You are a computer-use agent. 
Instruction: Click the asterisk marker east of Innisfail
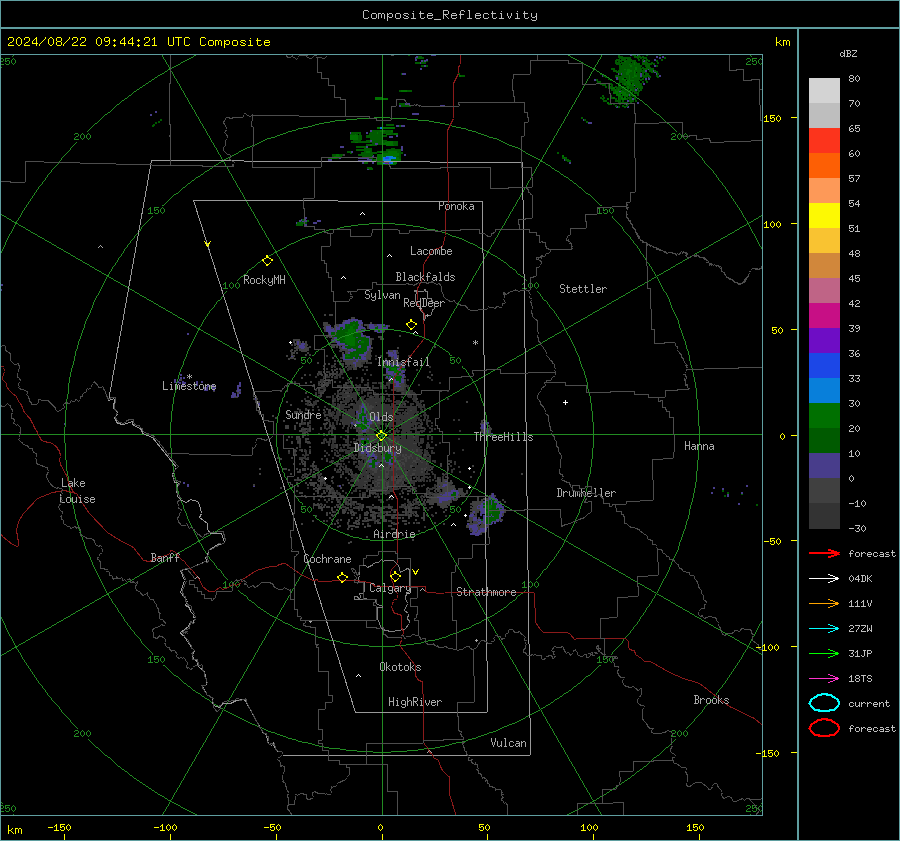(x=475, y=343)
